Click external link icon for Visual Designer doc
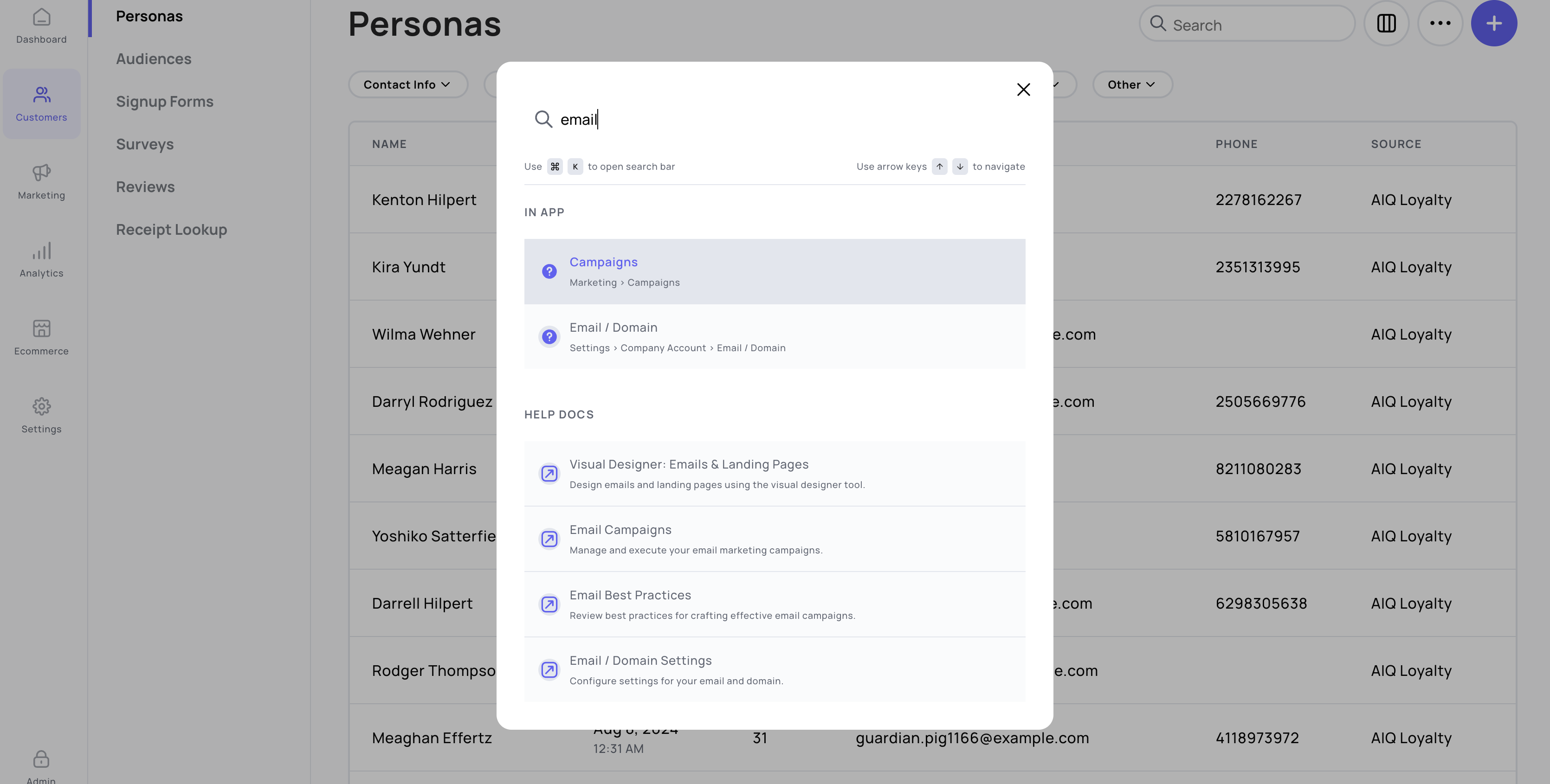 549,474
